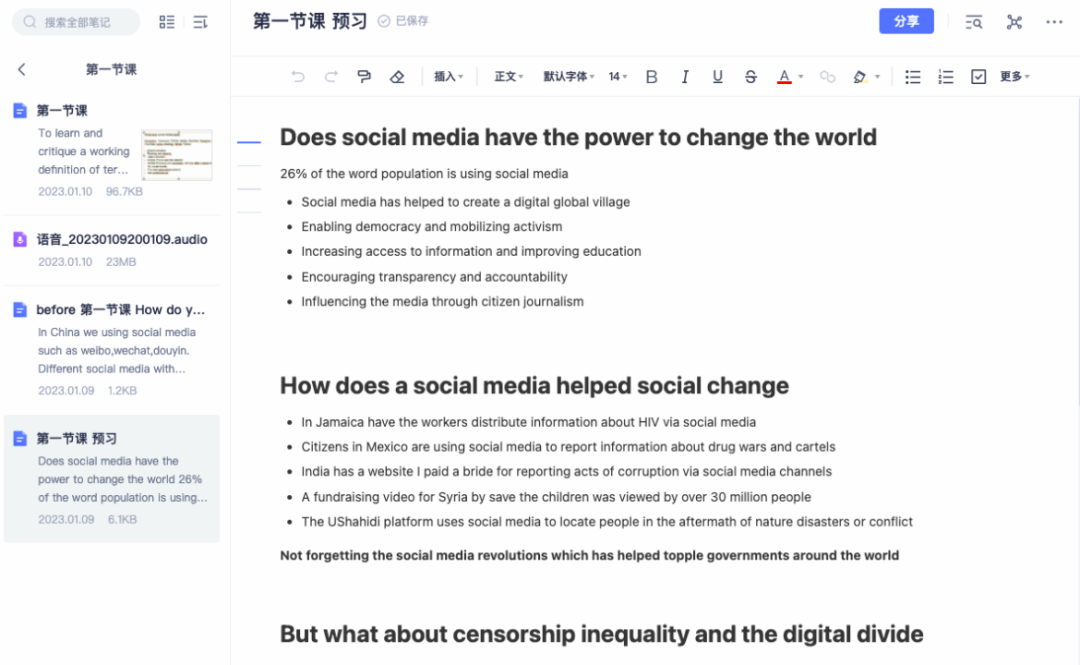This screenshot has width=1080, height=665.
Task: Open the three-dot options menu top right
Action: [x=1055, y=21]
